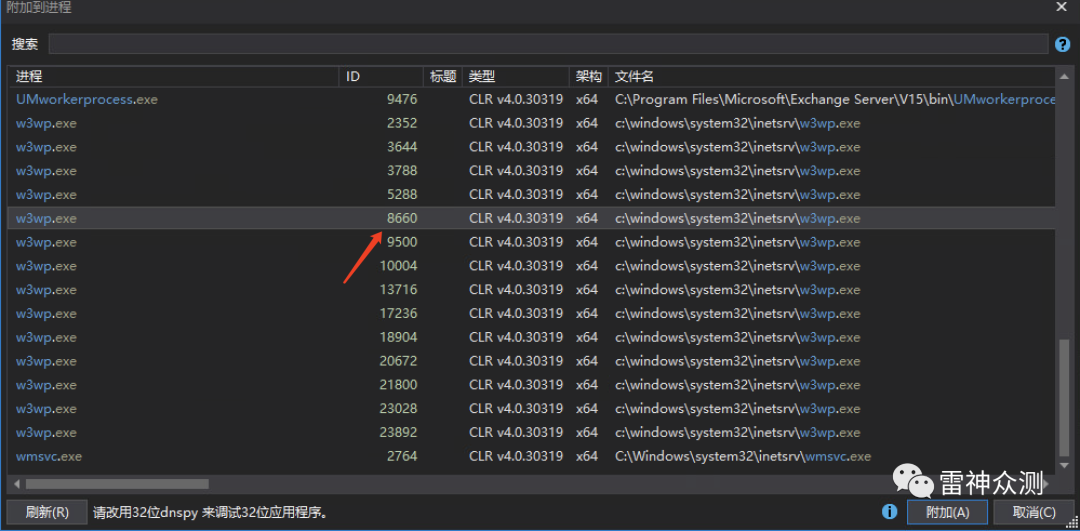Click the horizontal scrollbar left arrow
Viewport: 1080px width, 531px height.
[17, 484]
